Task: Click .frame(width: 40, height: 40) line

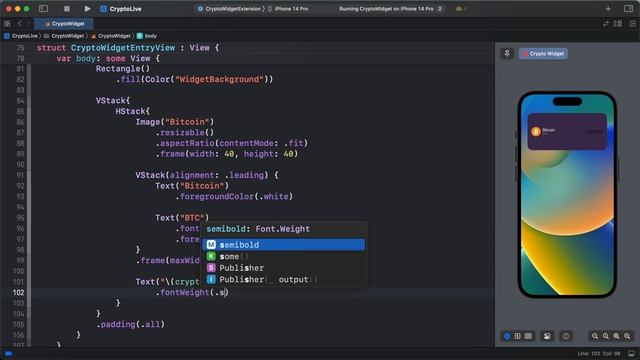Action: [227, 154]
